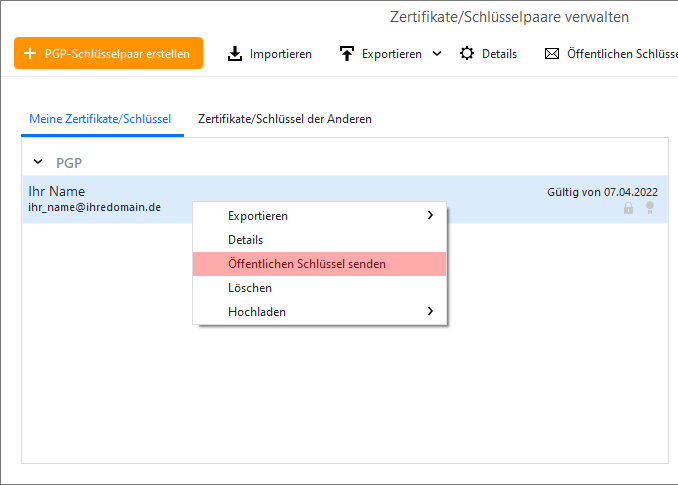Click the Details toolbar label
The width and height of the screenshot is (678, 485).
pyautogui.click(x=499, y=54)
